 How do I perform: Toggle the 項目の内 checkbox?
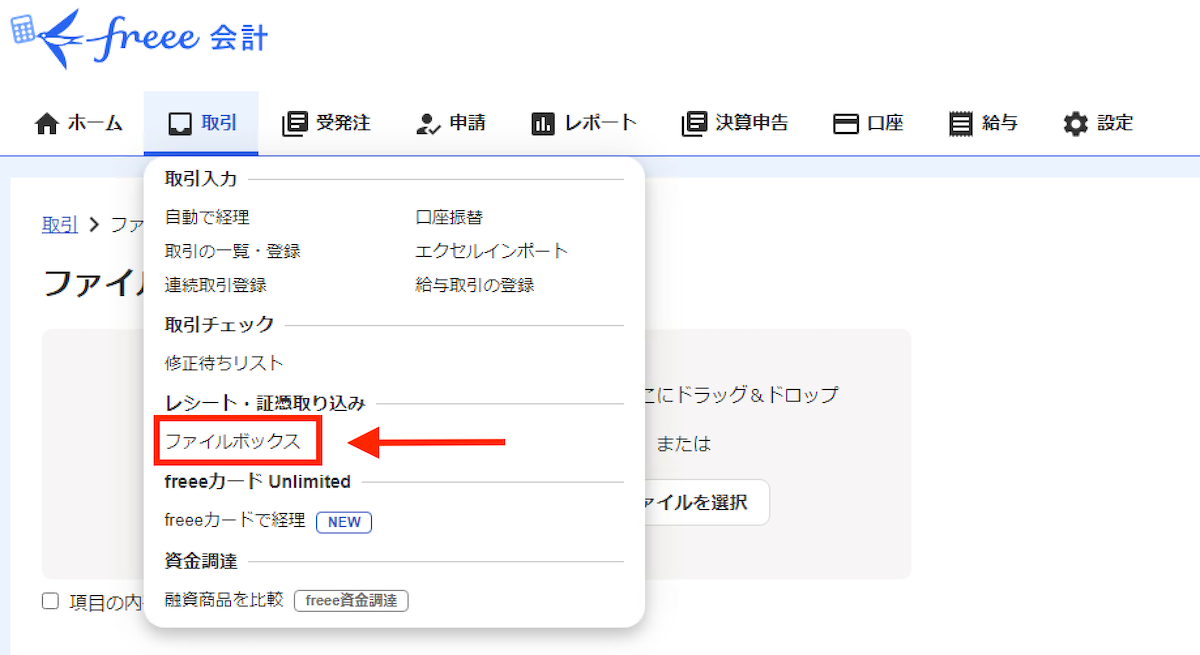(50, 601)
